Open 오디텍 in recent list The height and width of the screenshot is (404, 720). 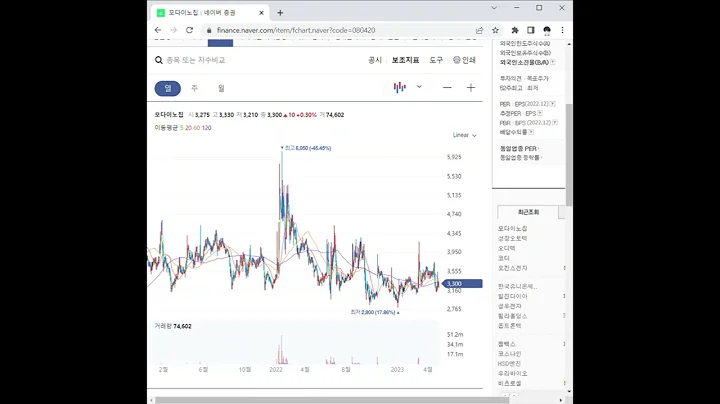[x=506, y=248]
